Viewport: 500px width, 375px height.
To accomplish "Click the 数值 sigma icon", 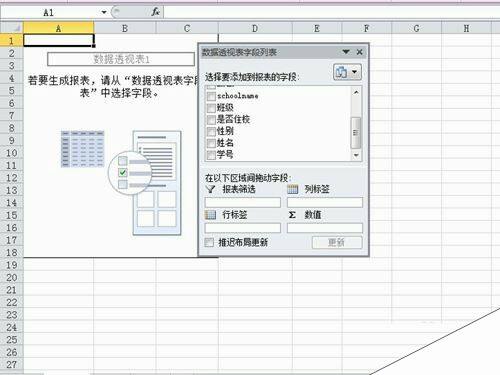I will click(x=292, y=215).
